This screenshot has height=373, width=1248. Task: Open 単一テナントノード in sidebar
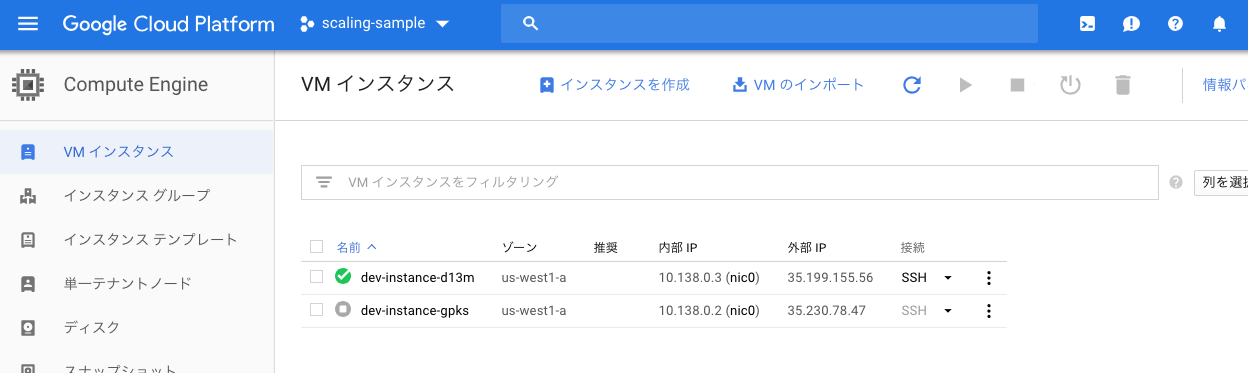point(136,284)
